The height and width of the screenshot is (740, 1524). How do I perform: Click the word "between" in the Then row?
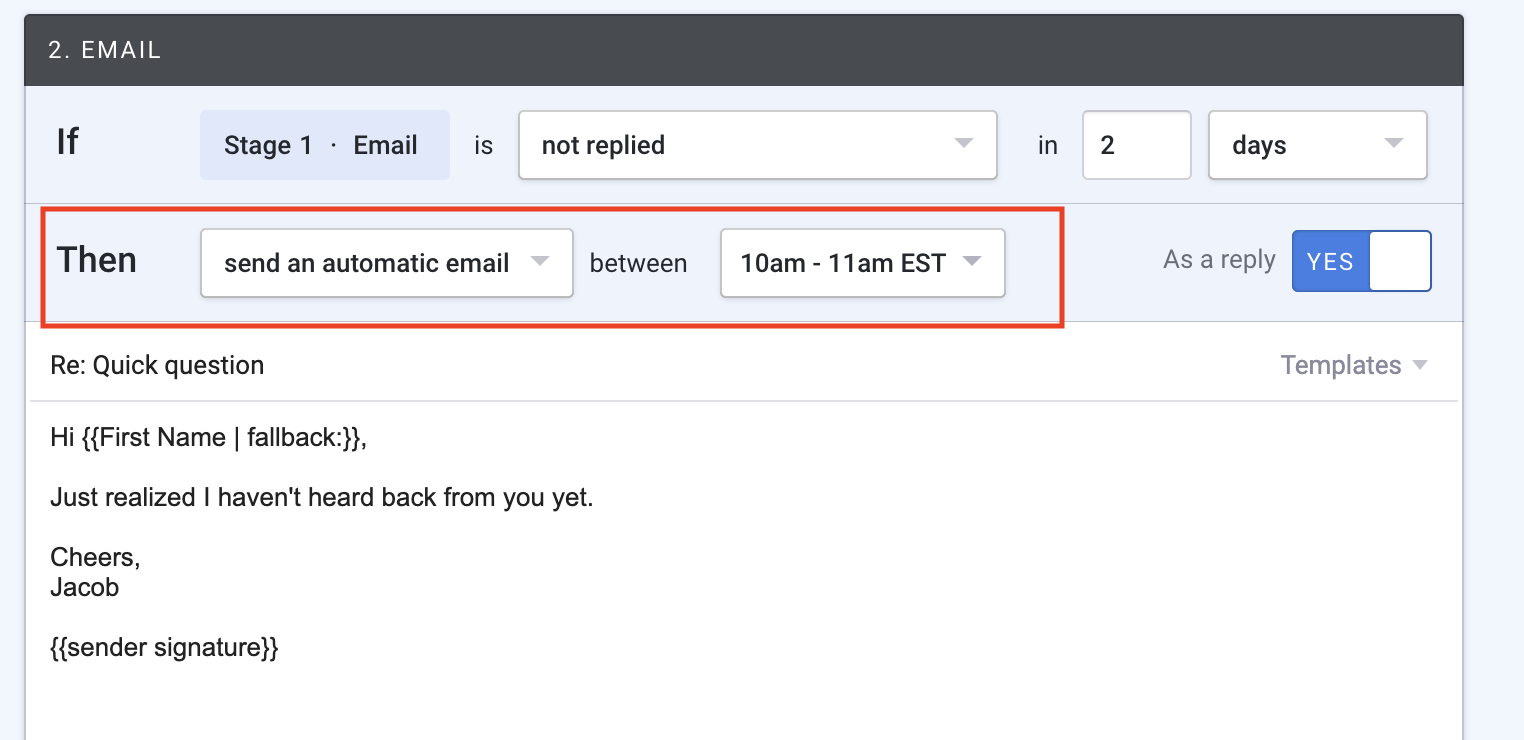pos(638,264)
